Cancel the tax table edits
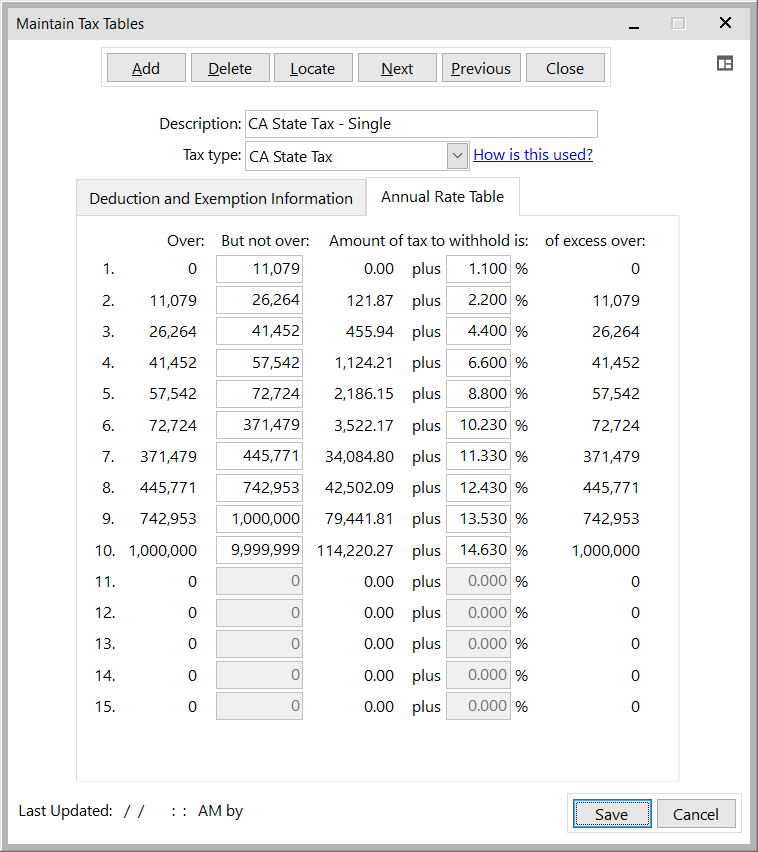 (695, 814)
